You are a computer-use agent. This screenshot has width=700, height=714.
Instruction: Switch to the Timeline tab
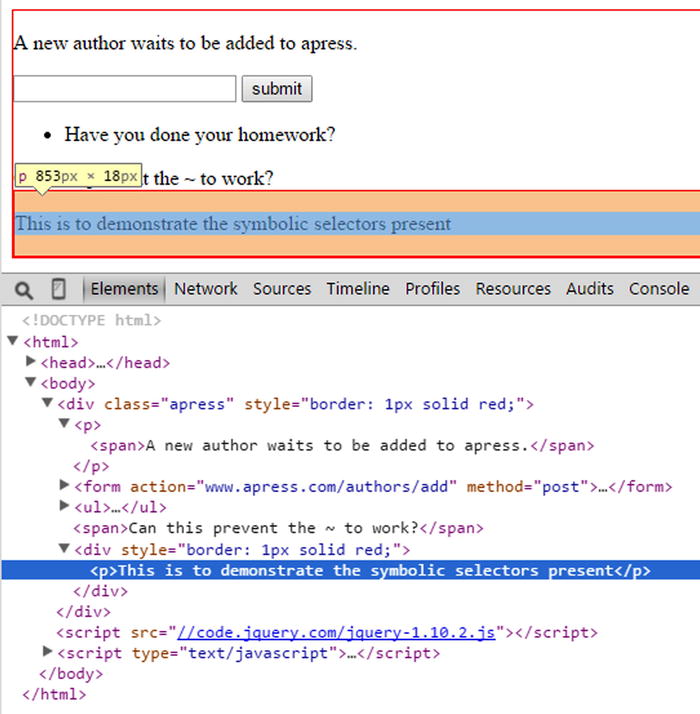[358, 289]
